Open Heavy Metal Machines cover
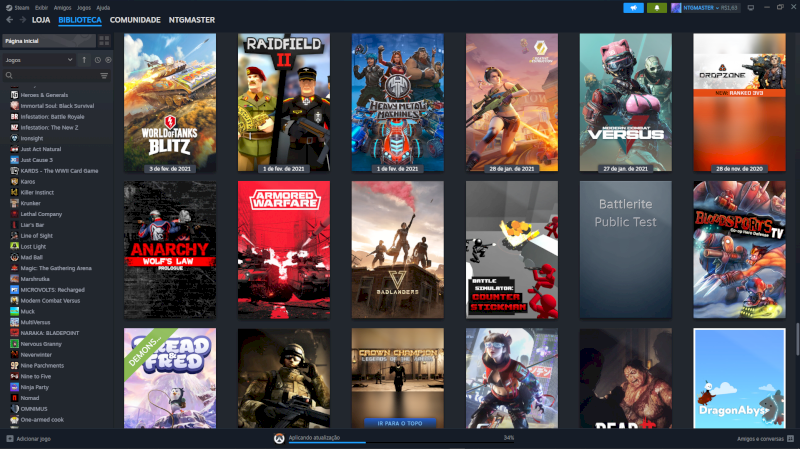Image resolution: width=800 pixels, height=449 pixels. [397, 103]
